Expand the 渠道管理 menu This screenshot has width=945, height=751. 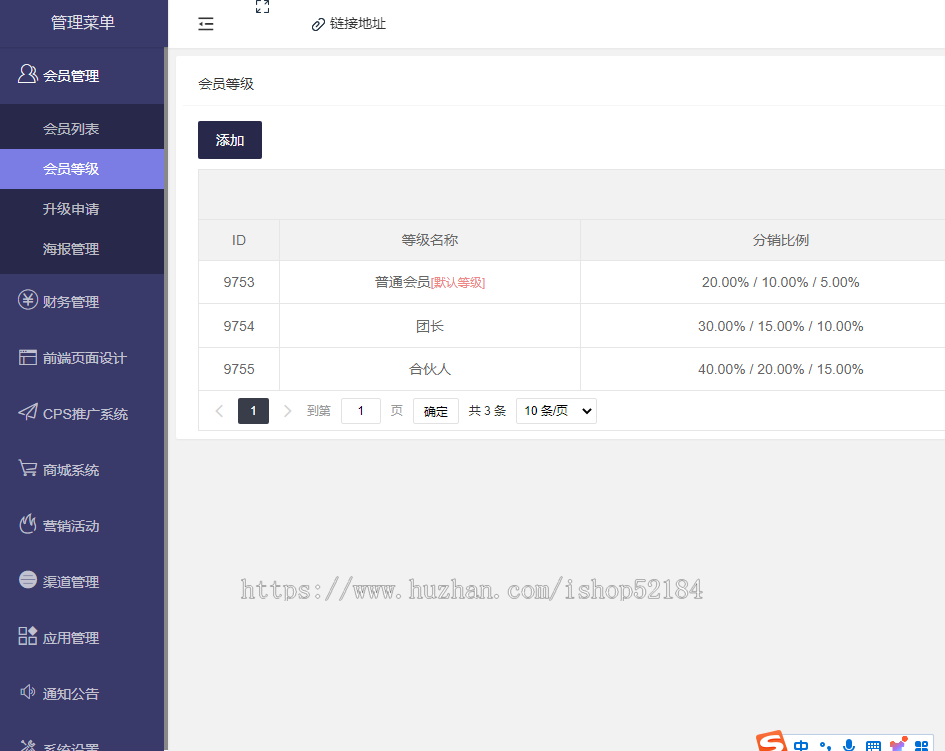point(82,582)
